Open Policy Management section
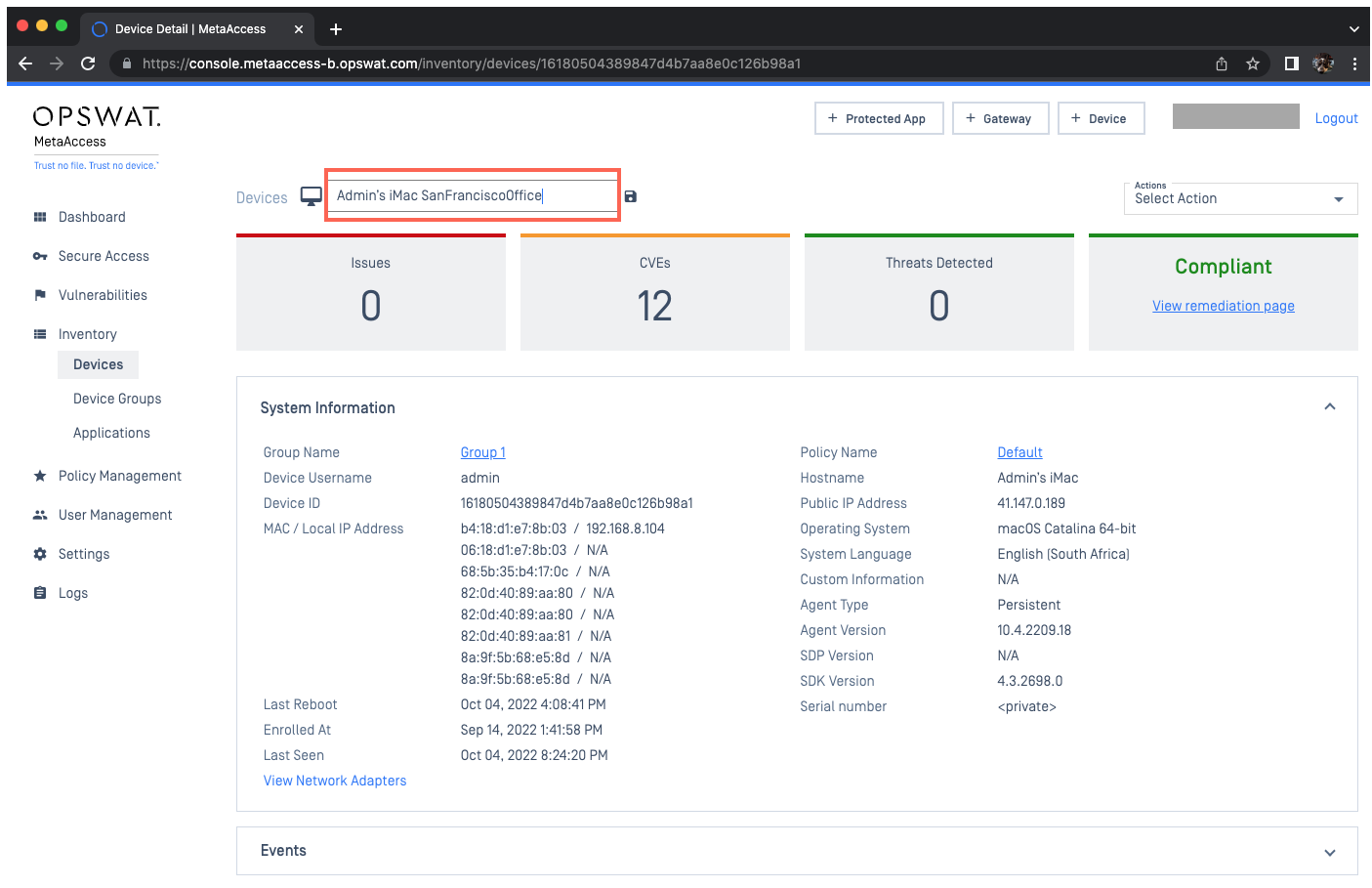 pos(120,476)
